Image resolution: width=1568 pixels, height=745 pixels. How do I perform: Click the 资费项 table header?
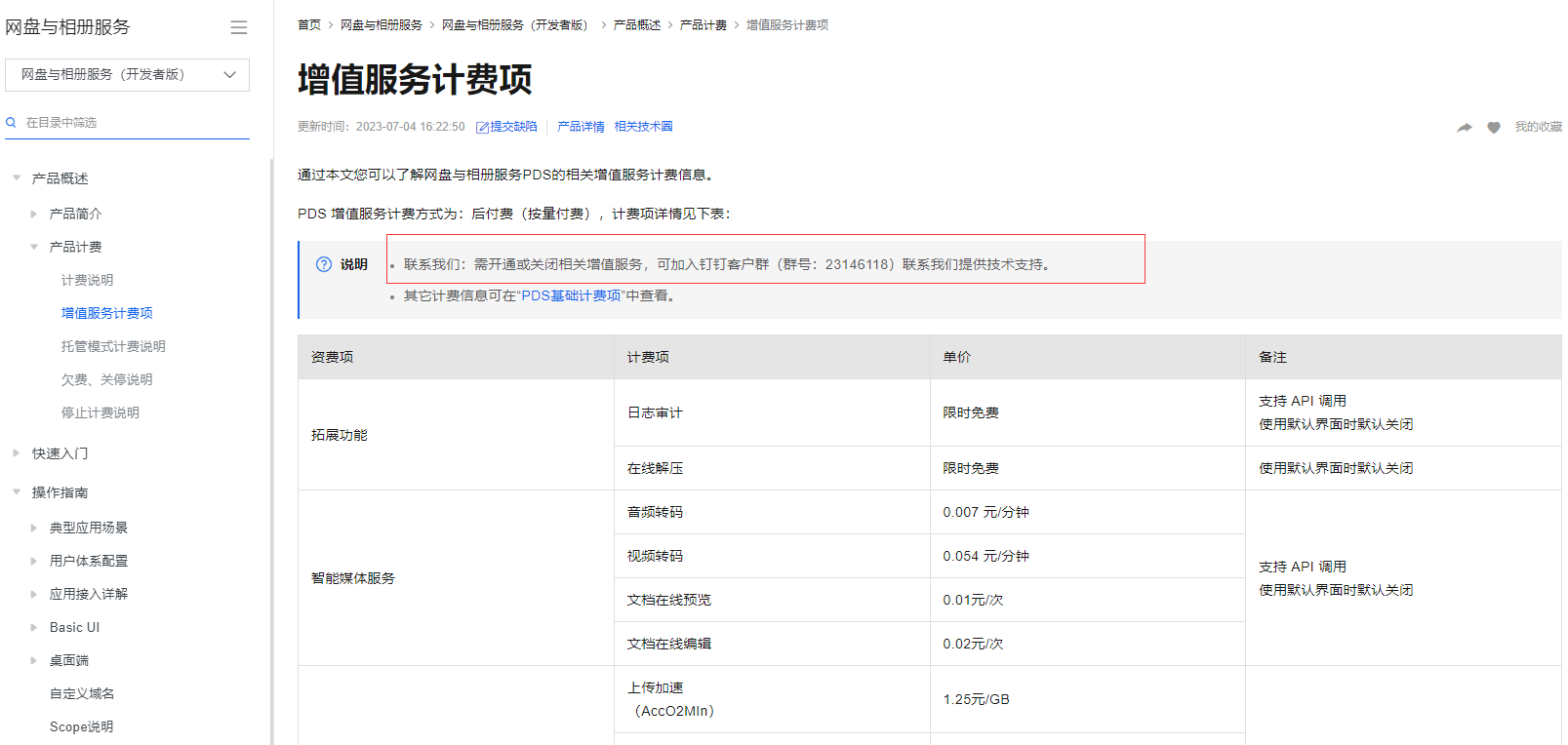456,357
